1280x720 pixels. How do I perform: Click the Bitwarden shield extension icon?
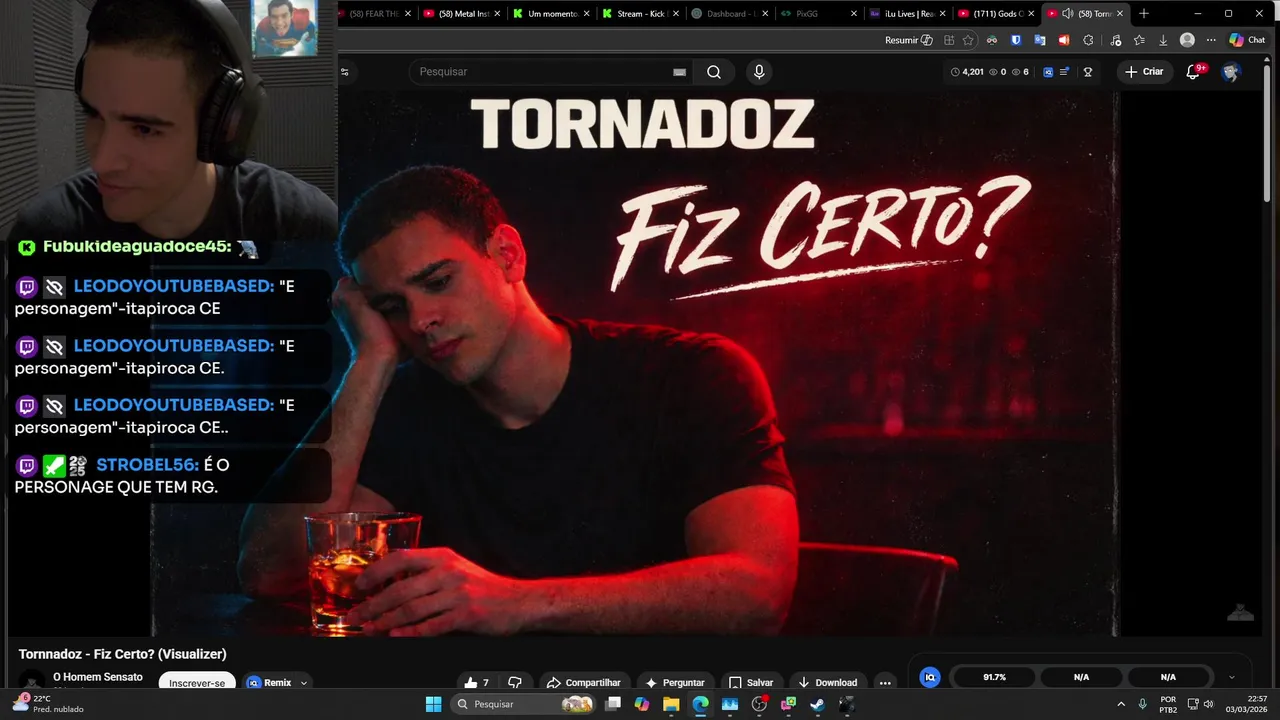click(x=1016, y=40)
